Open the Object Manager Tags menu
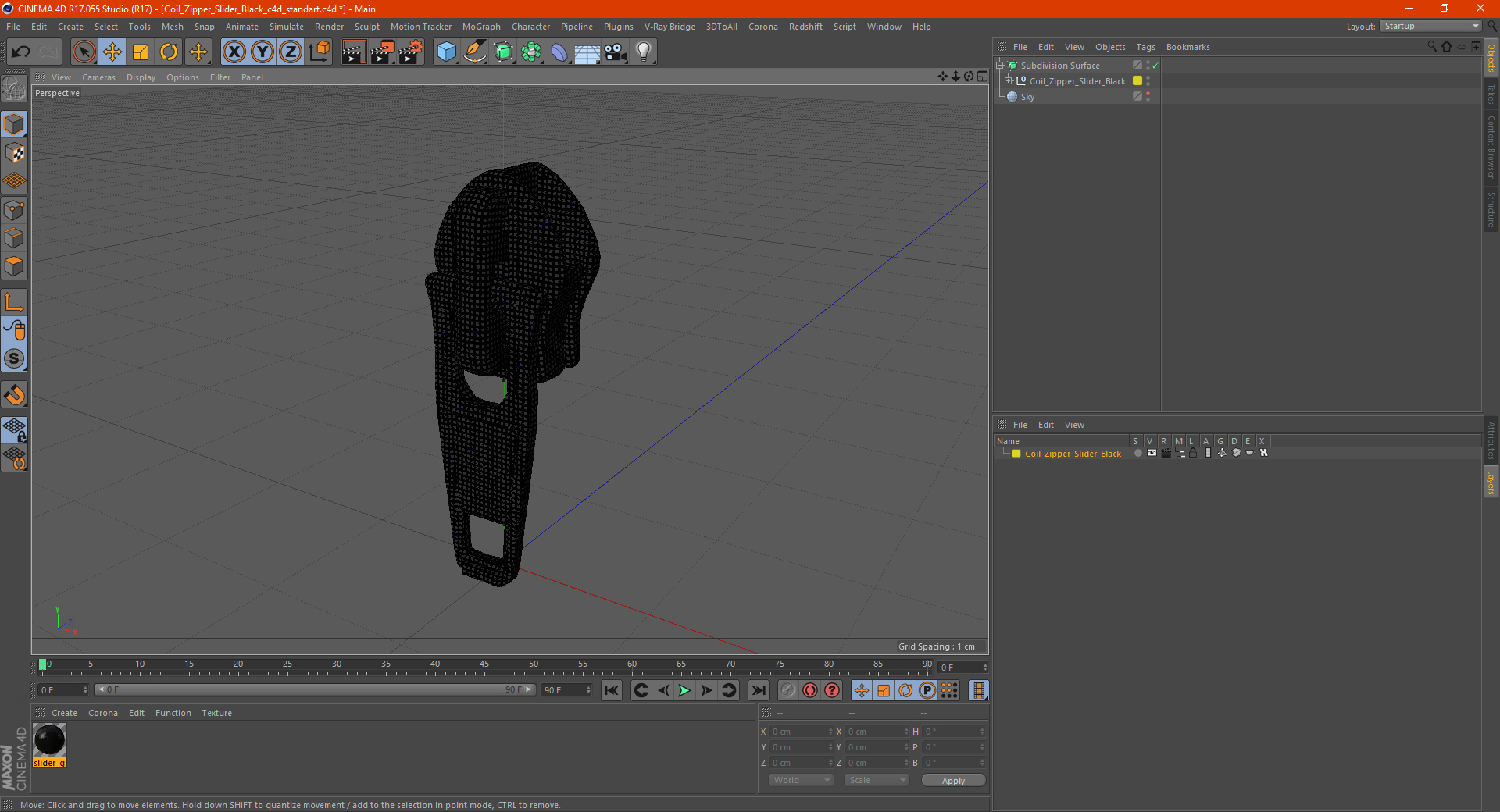Image resolution: width=1500 pixels, height=812 pixels. click(x=1145, y=47)
